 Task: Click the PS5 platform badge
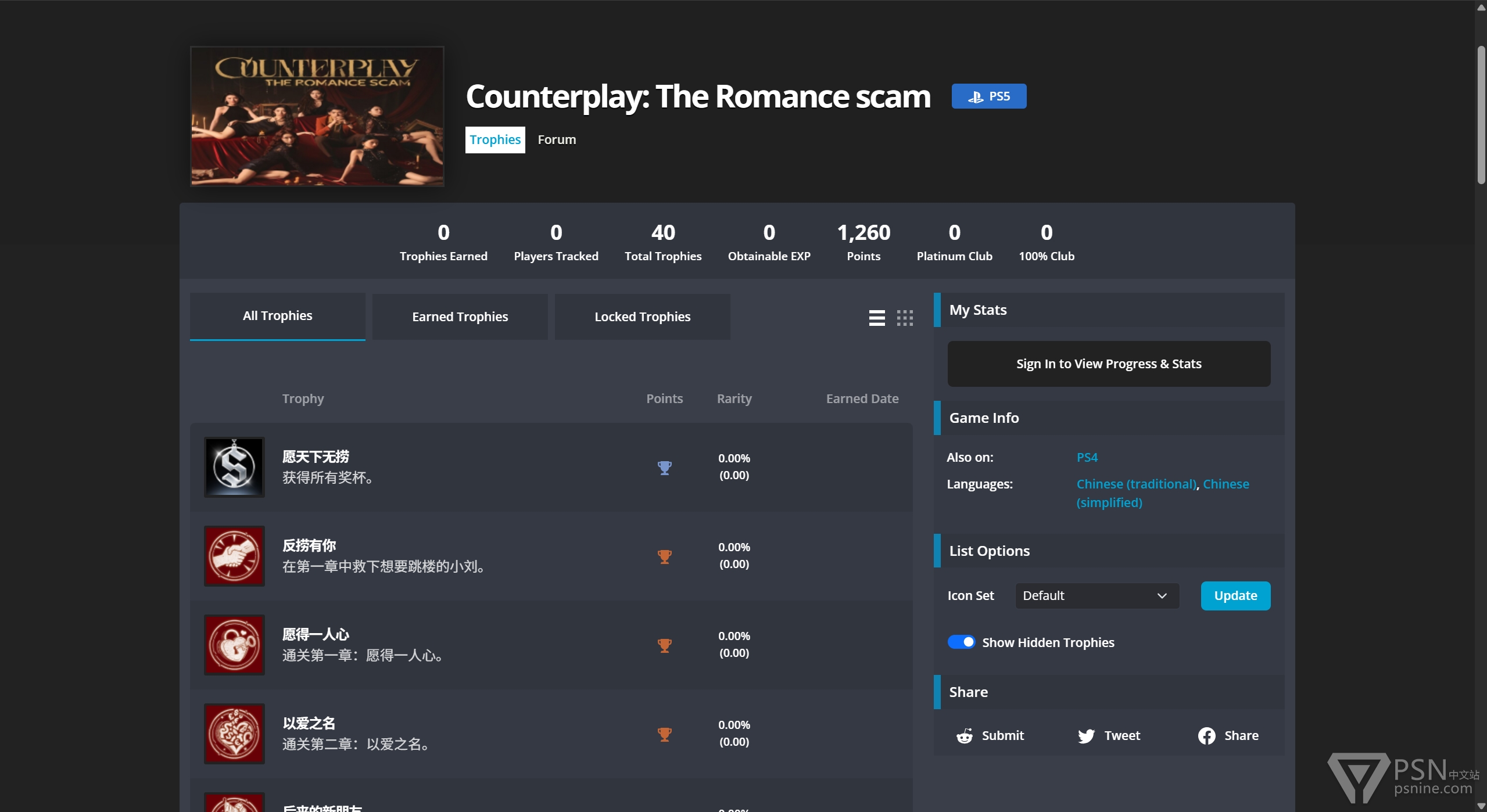[988, 96]
